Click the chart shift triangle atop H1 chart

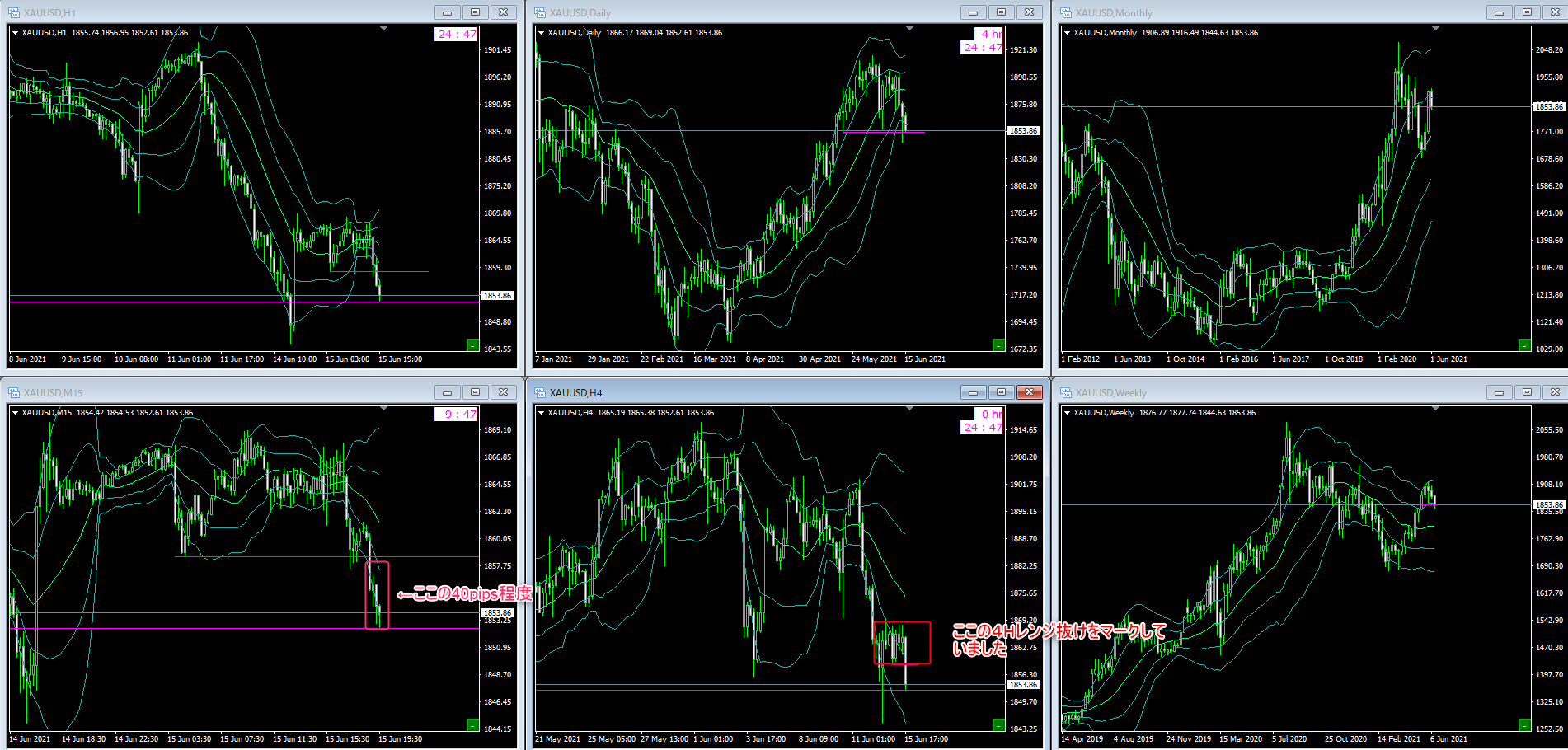pyautogui.click(x=383, y=29)
